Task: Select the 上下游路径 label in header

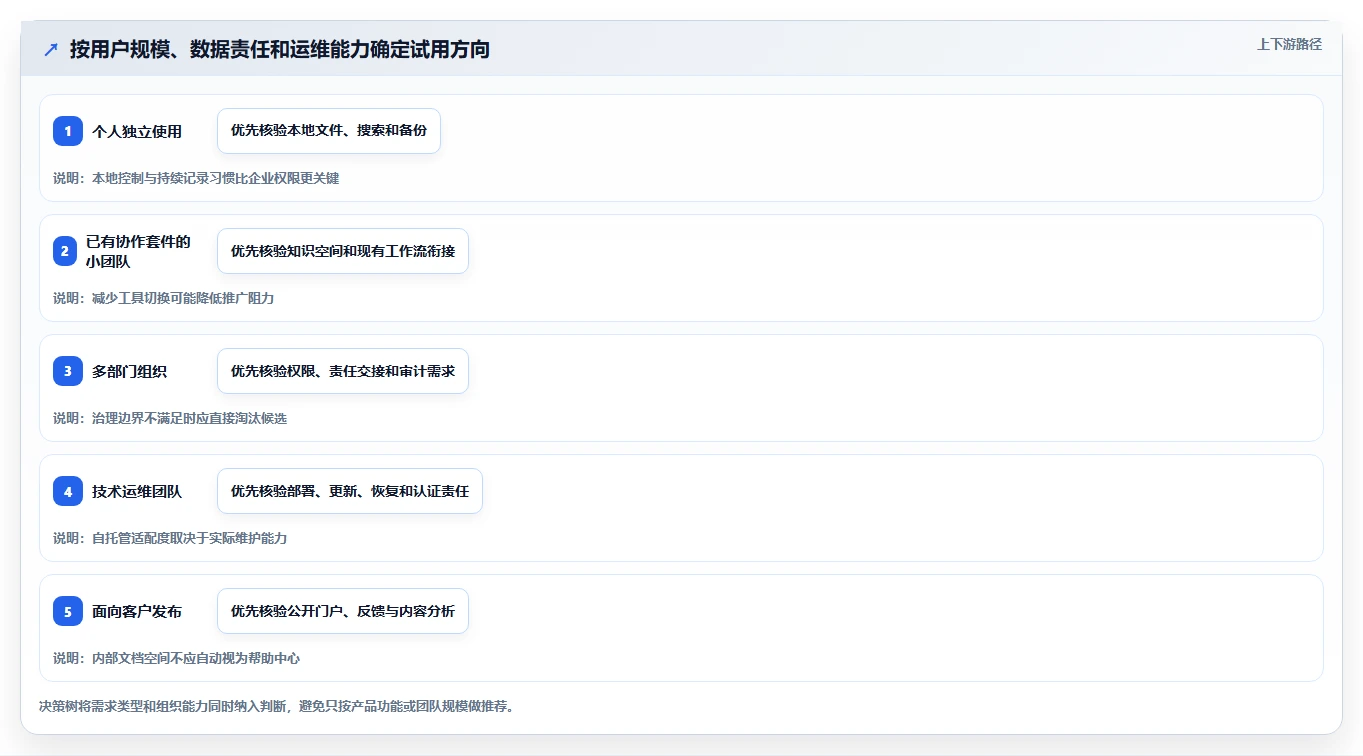Action: pos(1289,44)
